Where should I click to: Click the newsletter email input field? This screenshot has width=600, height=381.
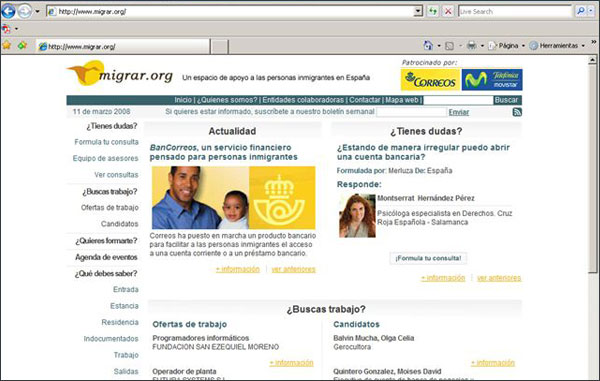coord(411,112)
